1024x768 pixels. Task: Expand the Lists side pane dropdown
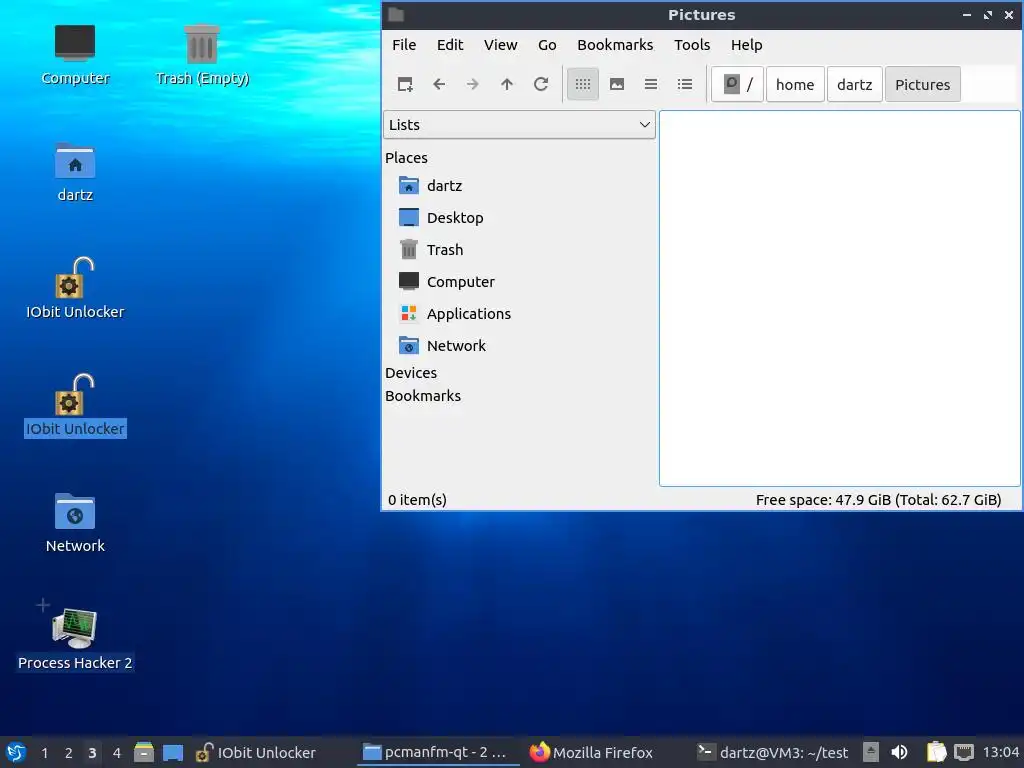tap(519, 125)
